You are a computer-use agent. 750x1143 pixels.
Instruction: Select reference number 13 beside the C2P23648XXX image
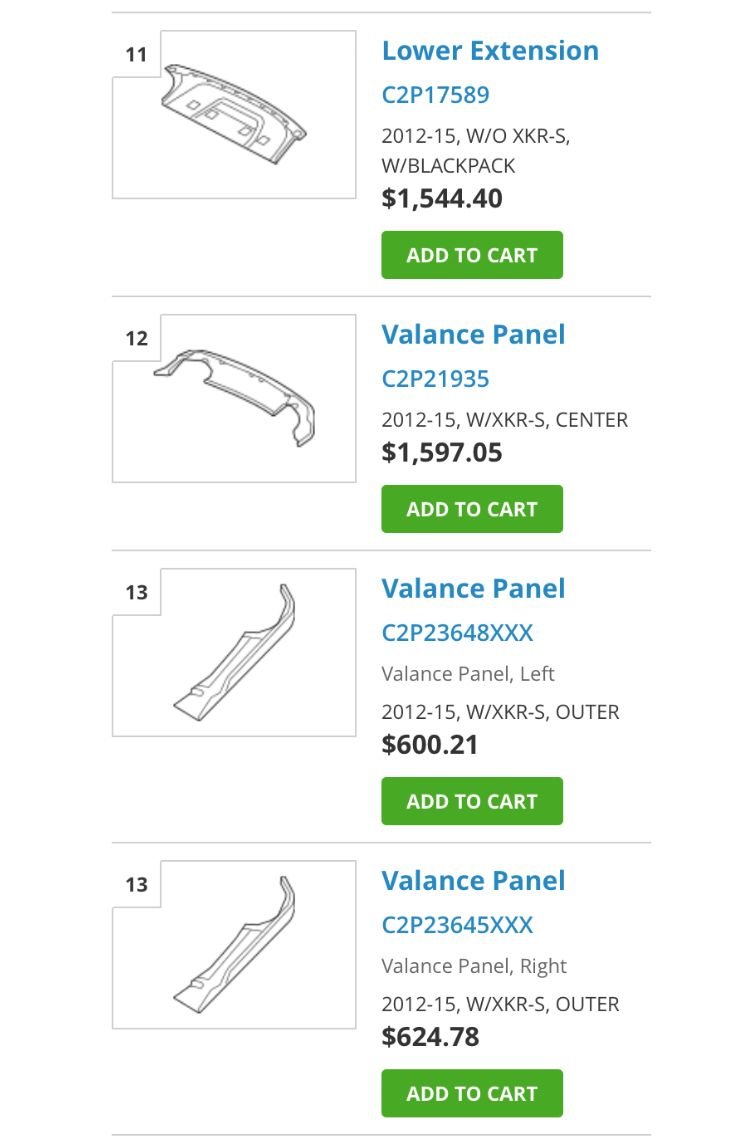(136, 593)
